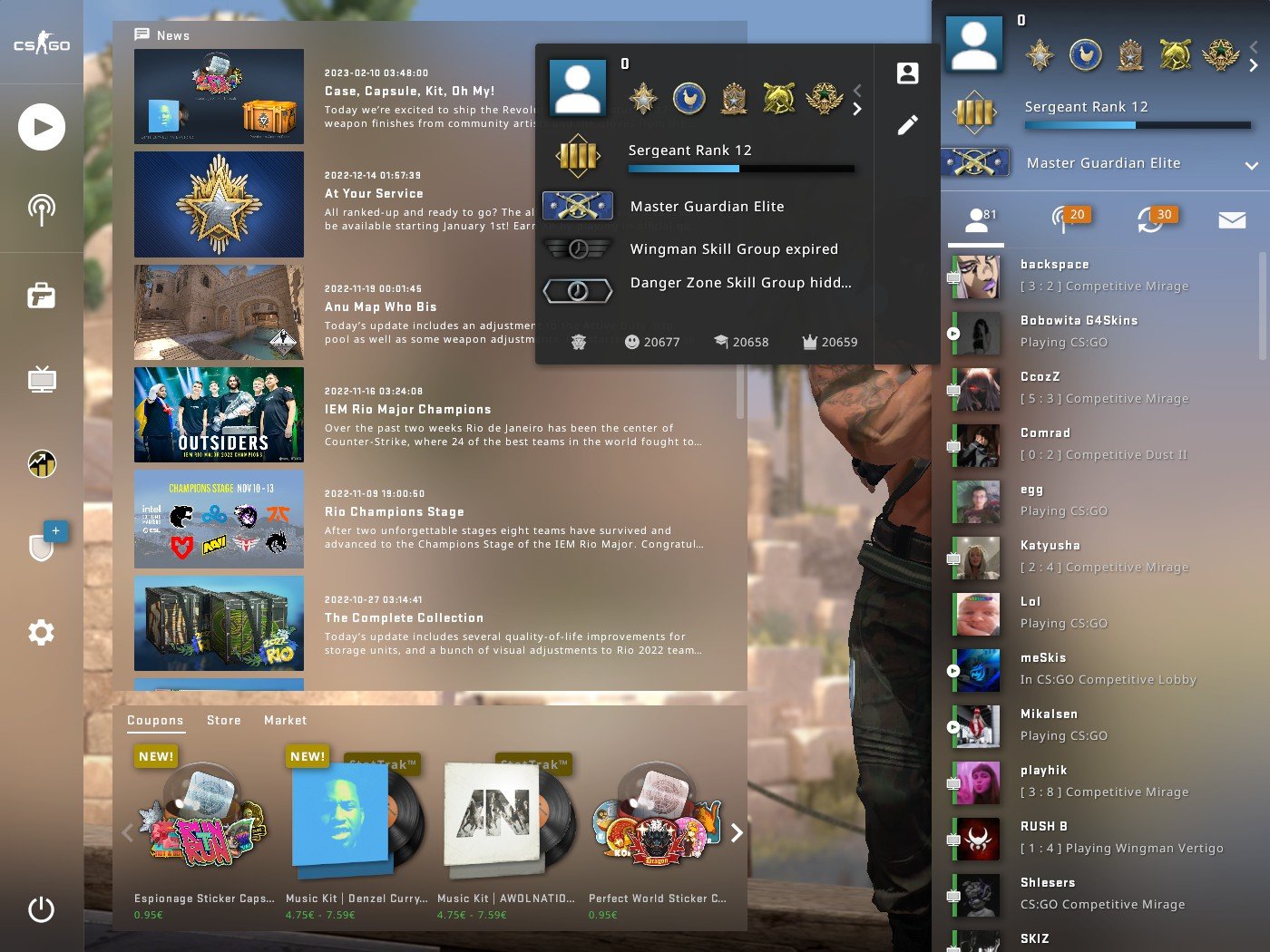Click the Quit power icon
The image size is (1270, 952).
pos(42,909)
